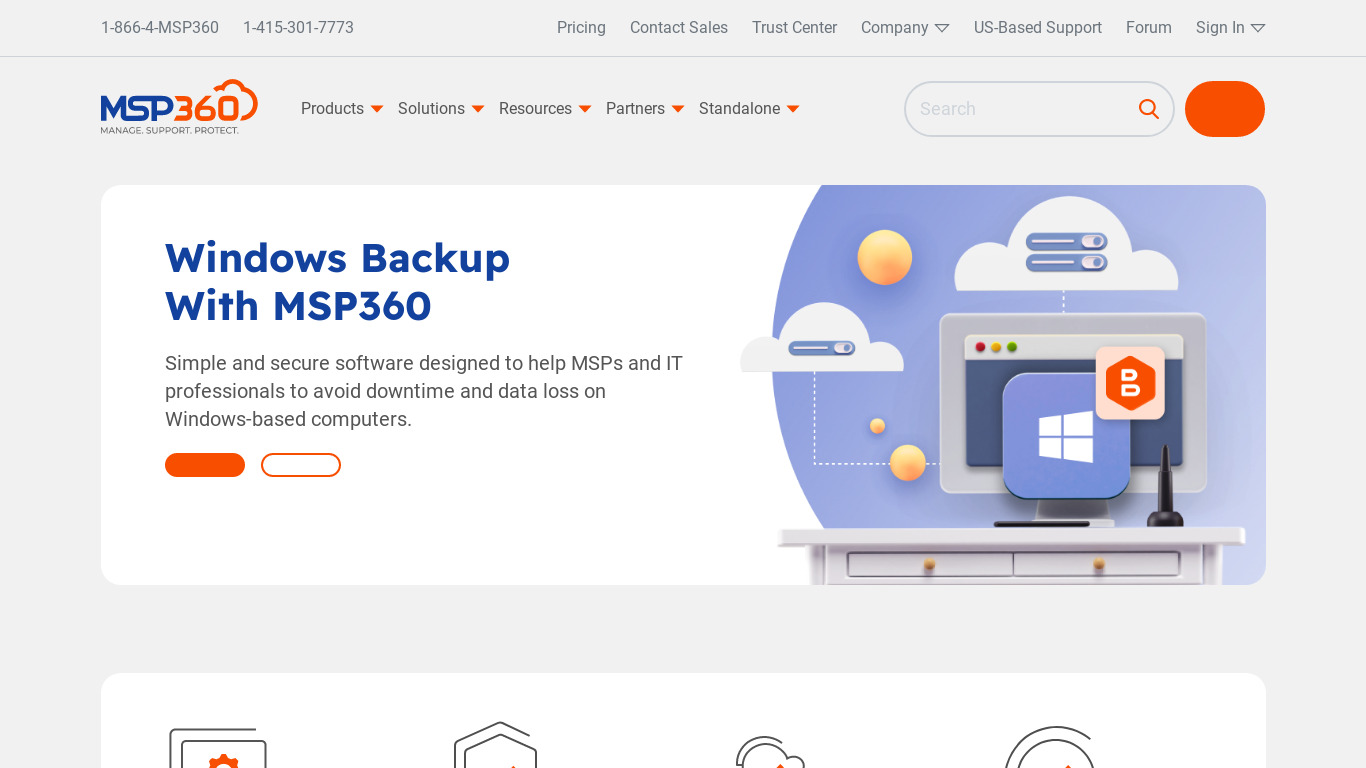Click phone number 1-866-4-MSP360

(160, 28)
